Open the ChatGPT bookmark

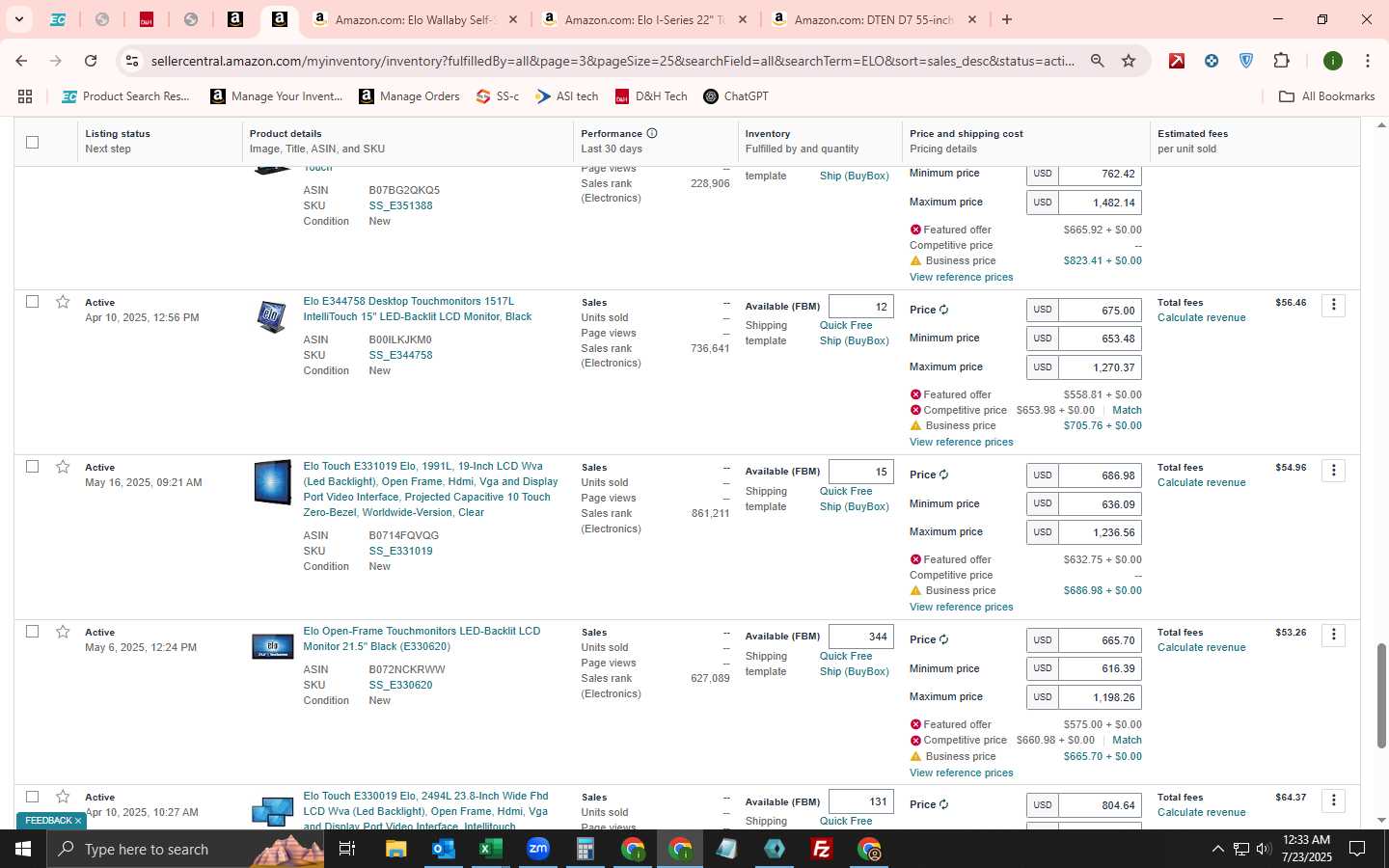[x=736, y=96]
